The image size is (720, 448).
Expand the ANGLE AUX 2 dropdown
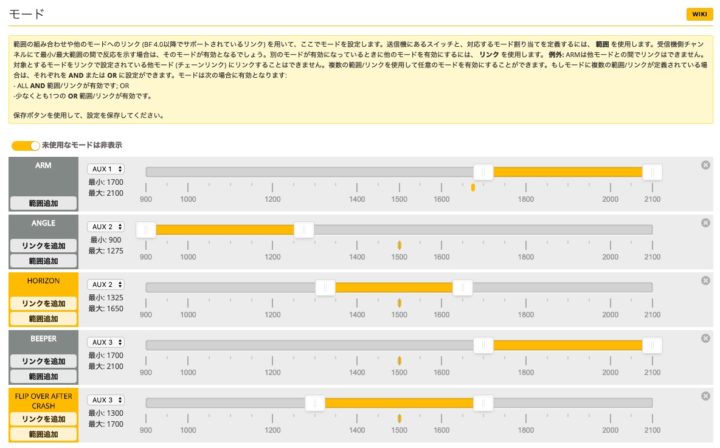pyautogui.click(x=106, y=227)
